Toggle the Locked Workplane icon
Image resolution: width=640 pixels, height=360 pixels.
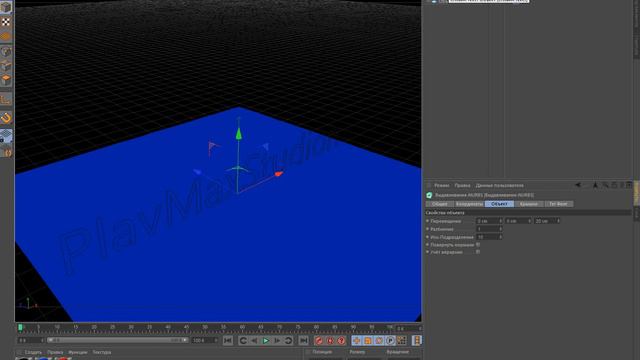6,136
